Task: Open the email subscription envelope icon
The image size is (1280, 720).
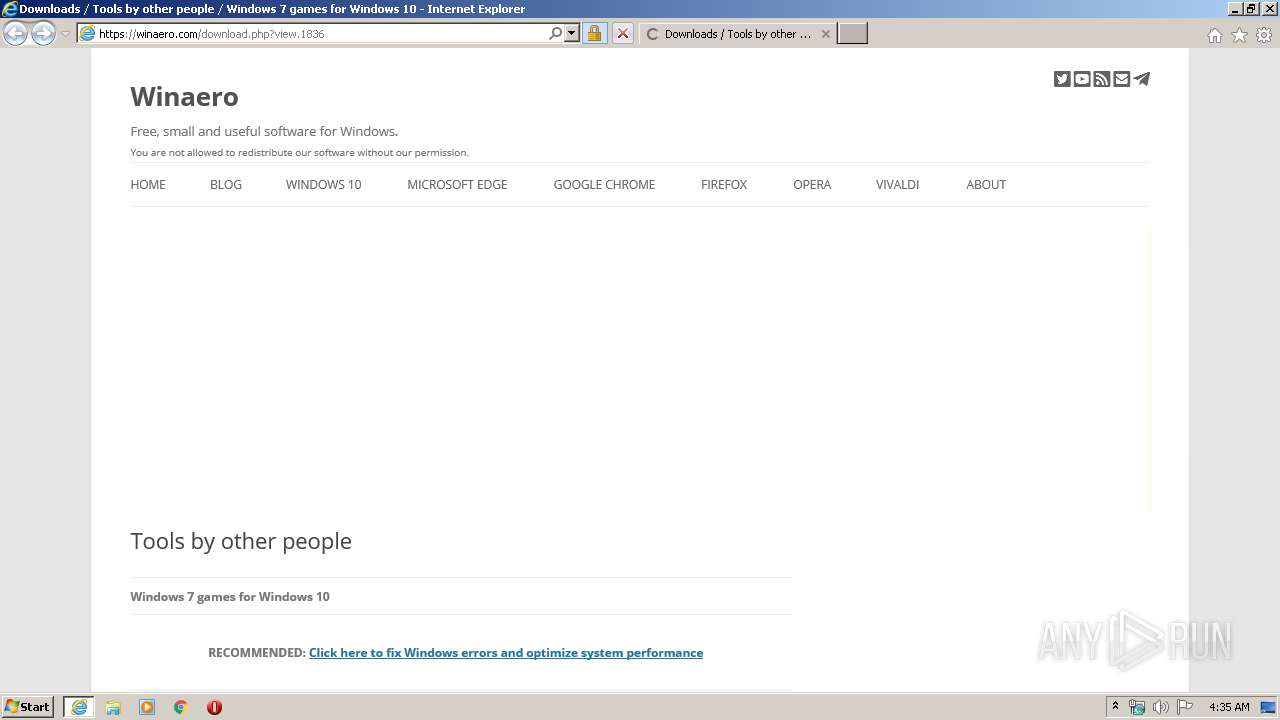Action: (1122, 79)
